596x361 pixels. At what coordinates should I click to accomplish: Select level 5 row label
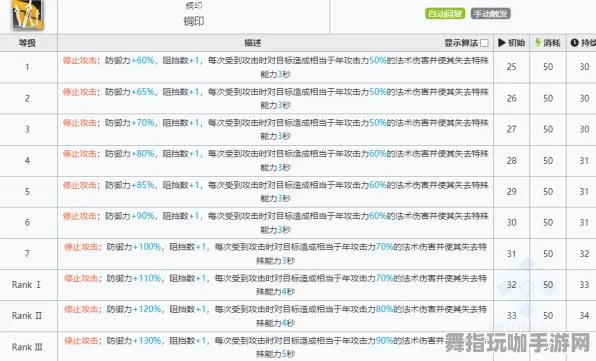pos(27,192)
